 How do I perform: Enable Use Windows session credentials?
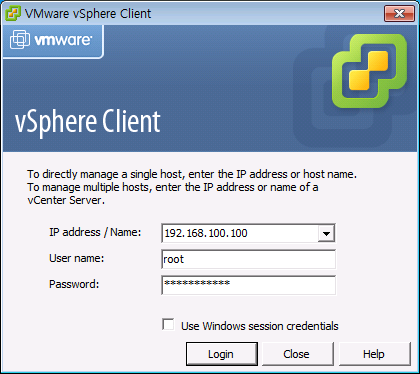pos(168,324)
